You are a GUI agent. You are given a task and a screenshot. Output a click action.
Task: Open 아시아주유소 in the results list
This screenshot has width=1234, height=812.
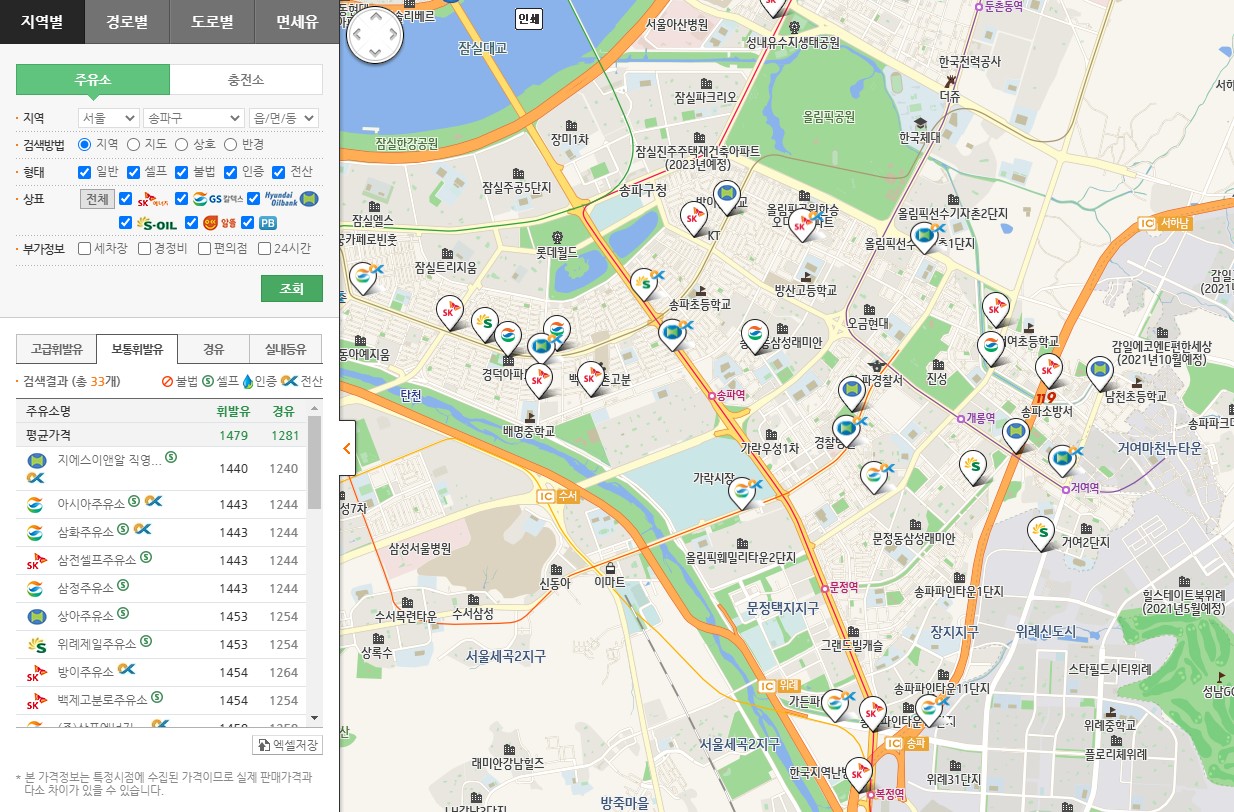[91, 505]
